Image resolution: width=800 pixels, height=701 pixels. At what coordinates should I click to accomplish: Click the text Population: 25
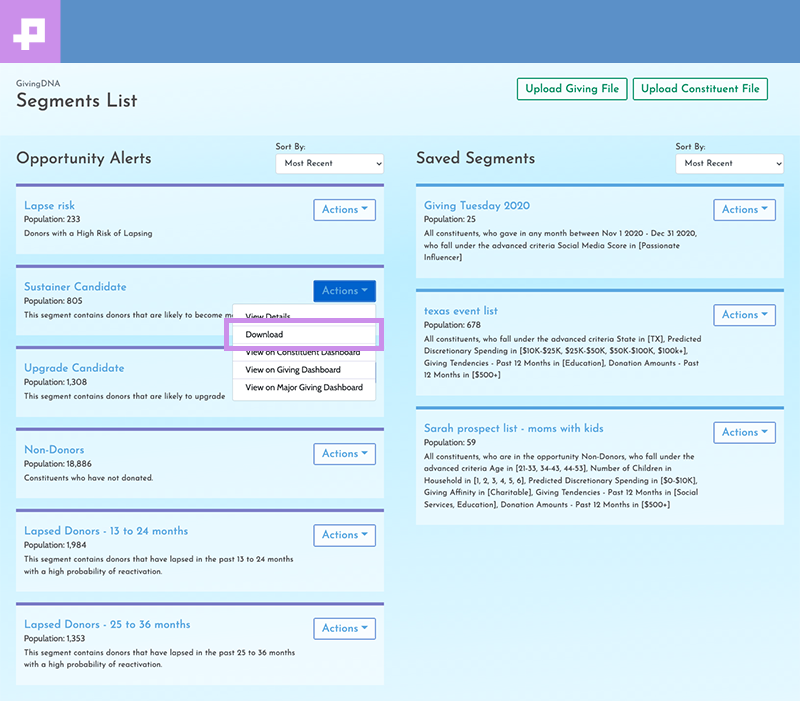449,219
